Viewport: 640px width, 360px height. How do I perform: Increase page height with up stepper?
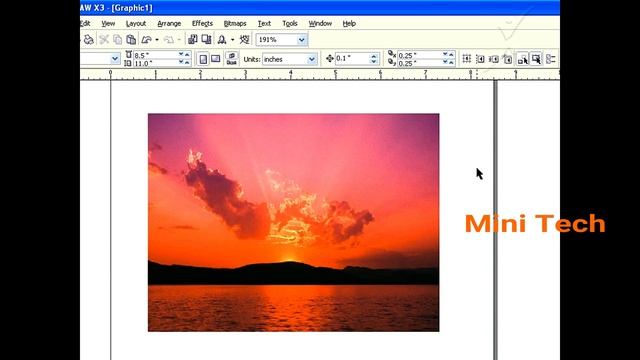(x=187, y=62)
